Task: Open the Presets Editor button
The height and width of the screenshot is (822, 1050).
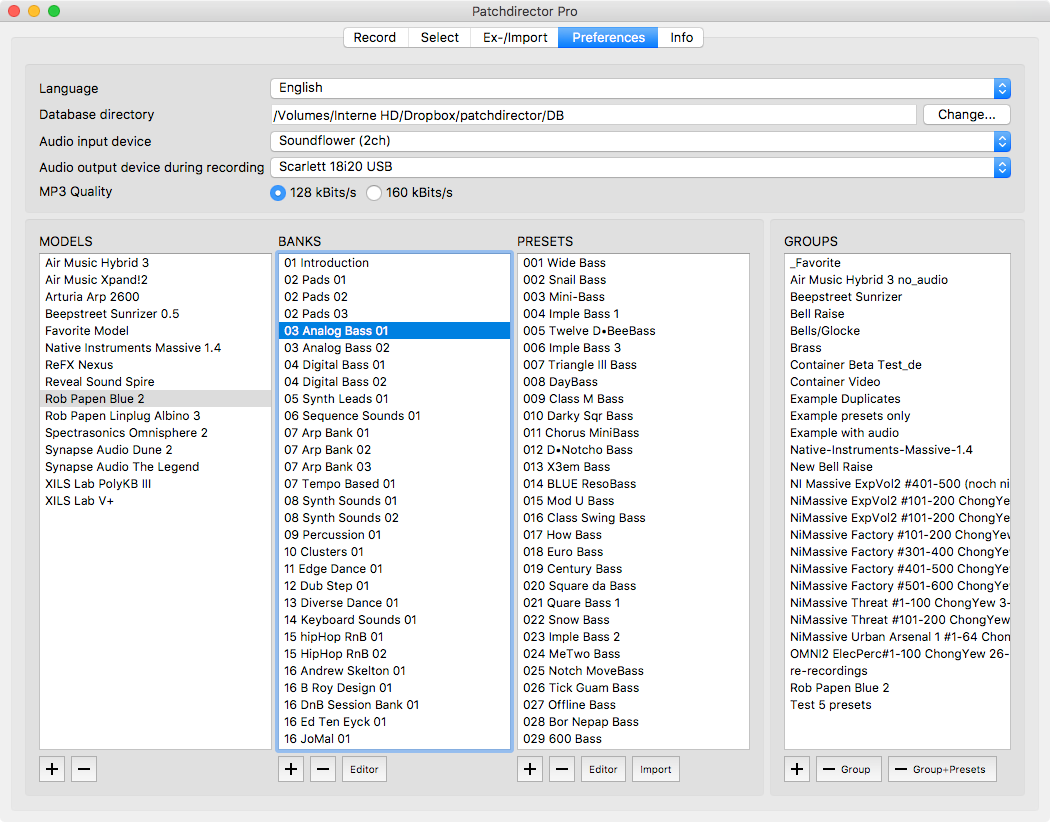Action: coord(603,769)
